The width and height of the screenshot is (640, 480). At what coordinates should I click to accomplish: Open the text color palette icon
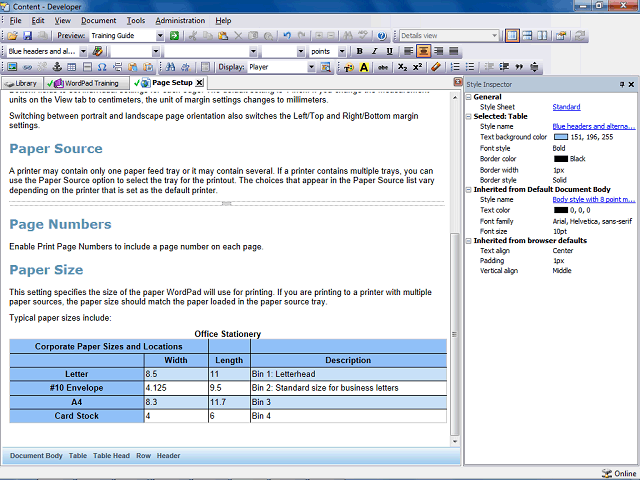[x=349, y=67]
